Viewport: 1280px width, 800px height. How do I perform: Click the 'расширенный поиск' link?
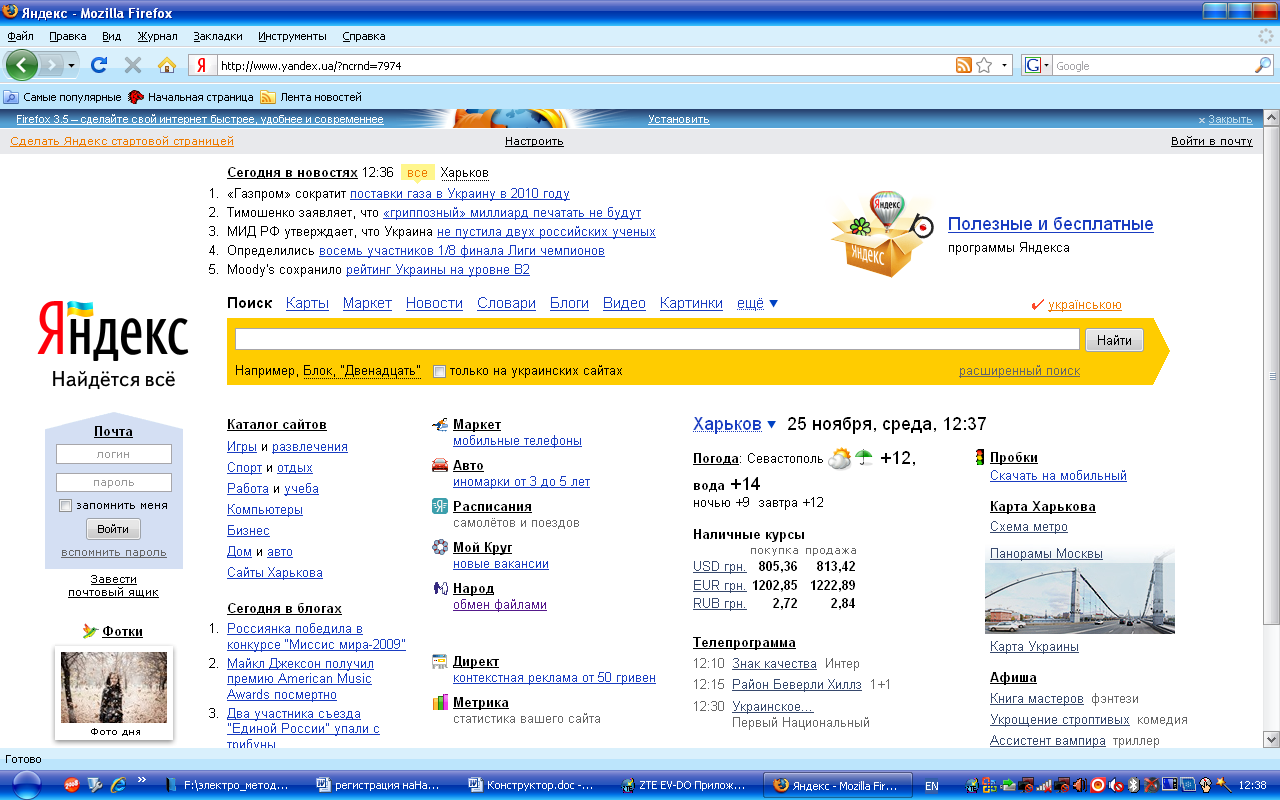pyautogui.click(x=1019, y=371)
